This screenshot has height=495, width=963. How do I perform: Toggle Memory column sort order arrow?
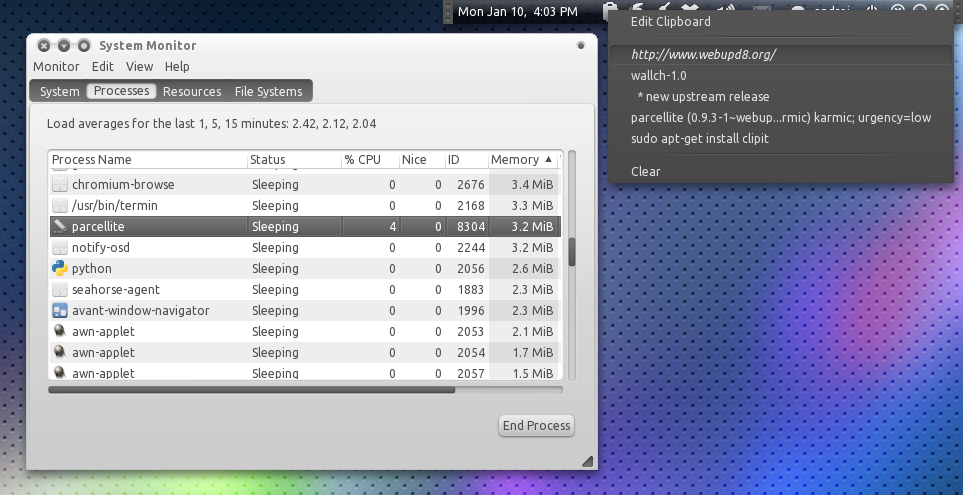[x=548, y=160]
